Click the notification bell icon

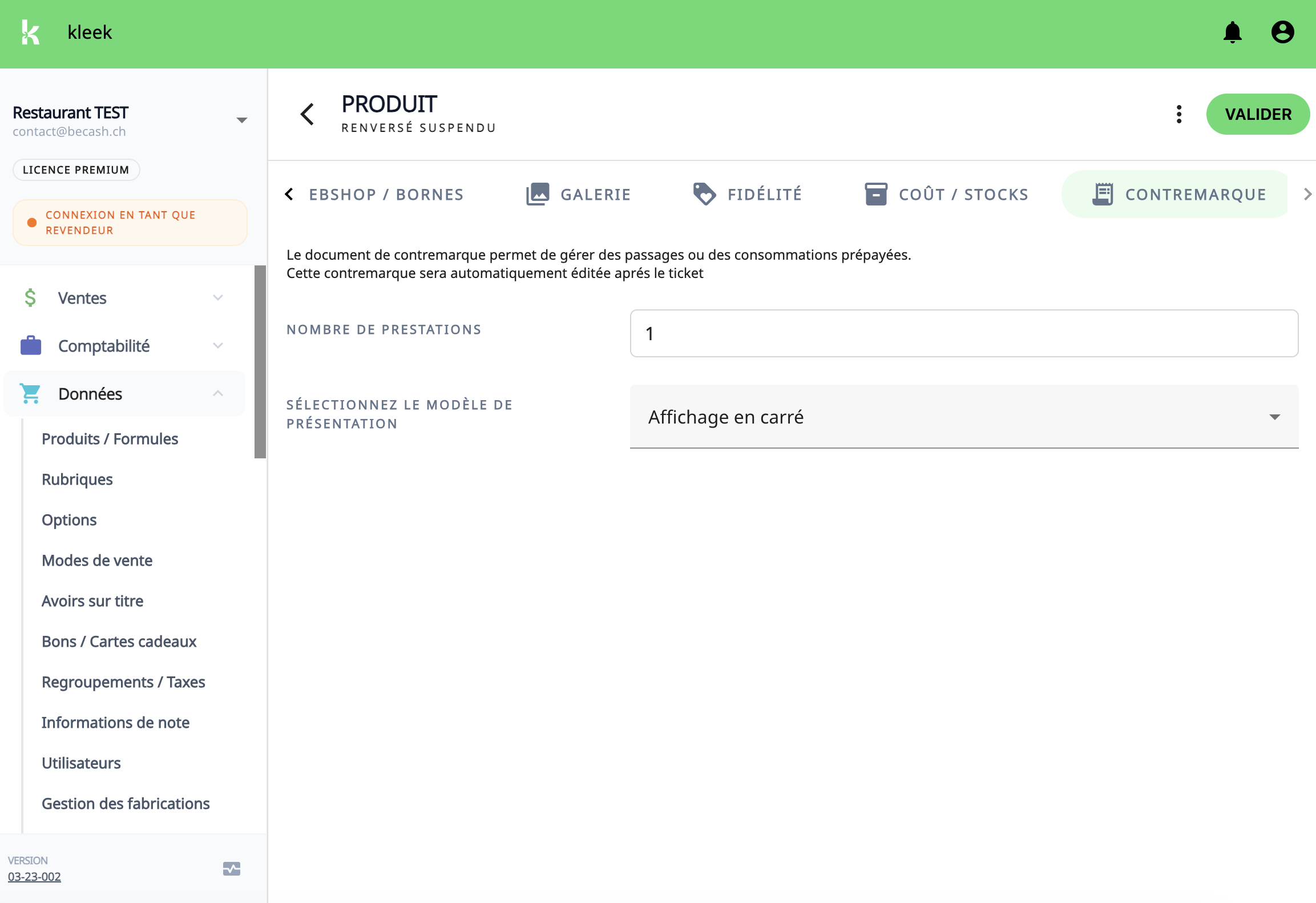[x=1233, y=32]
